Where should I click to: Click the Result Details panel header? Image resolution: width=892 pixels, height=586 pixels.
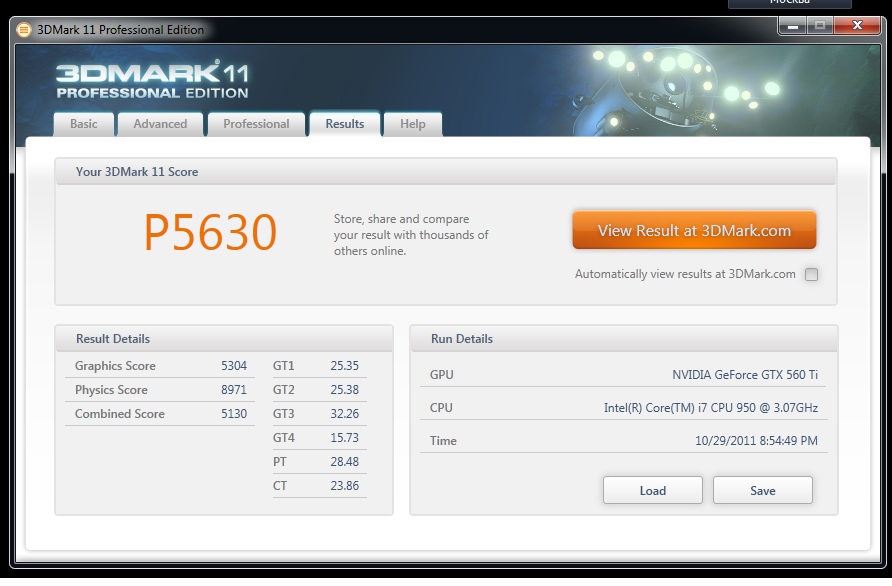tap(224, 339)
